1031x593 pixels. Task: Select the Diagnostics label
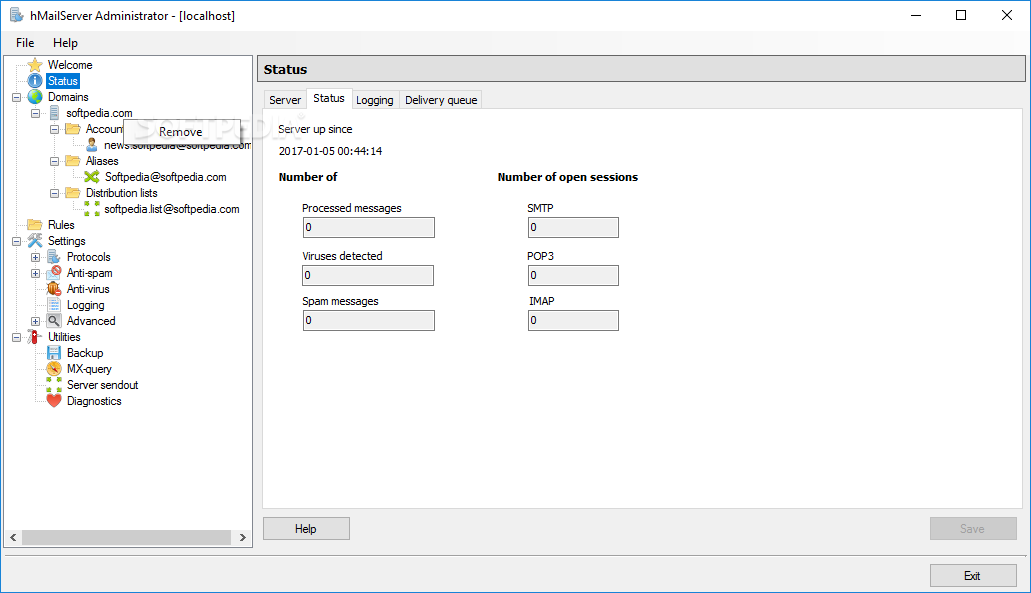coord(94,401)
